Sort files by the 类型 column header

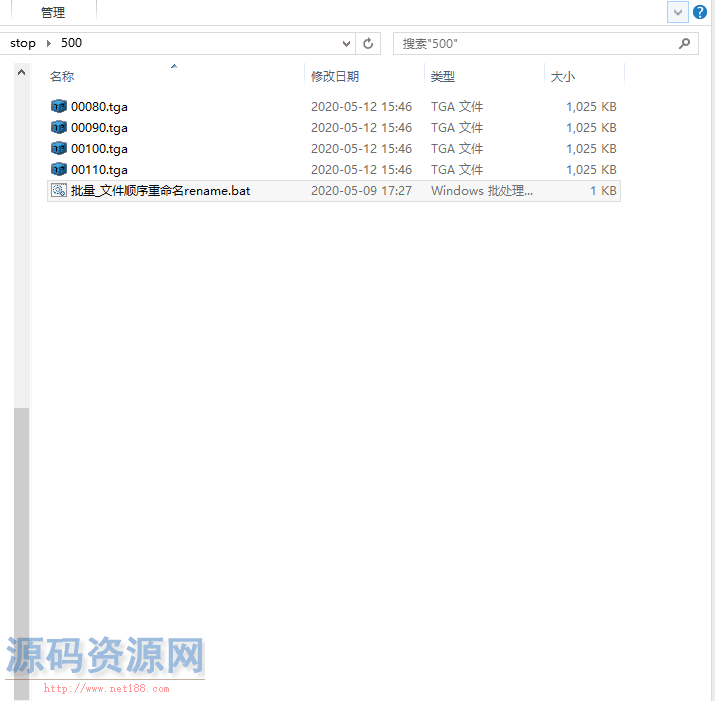(442, 76)
